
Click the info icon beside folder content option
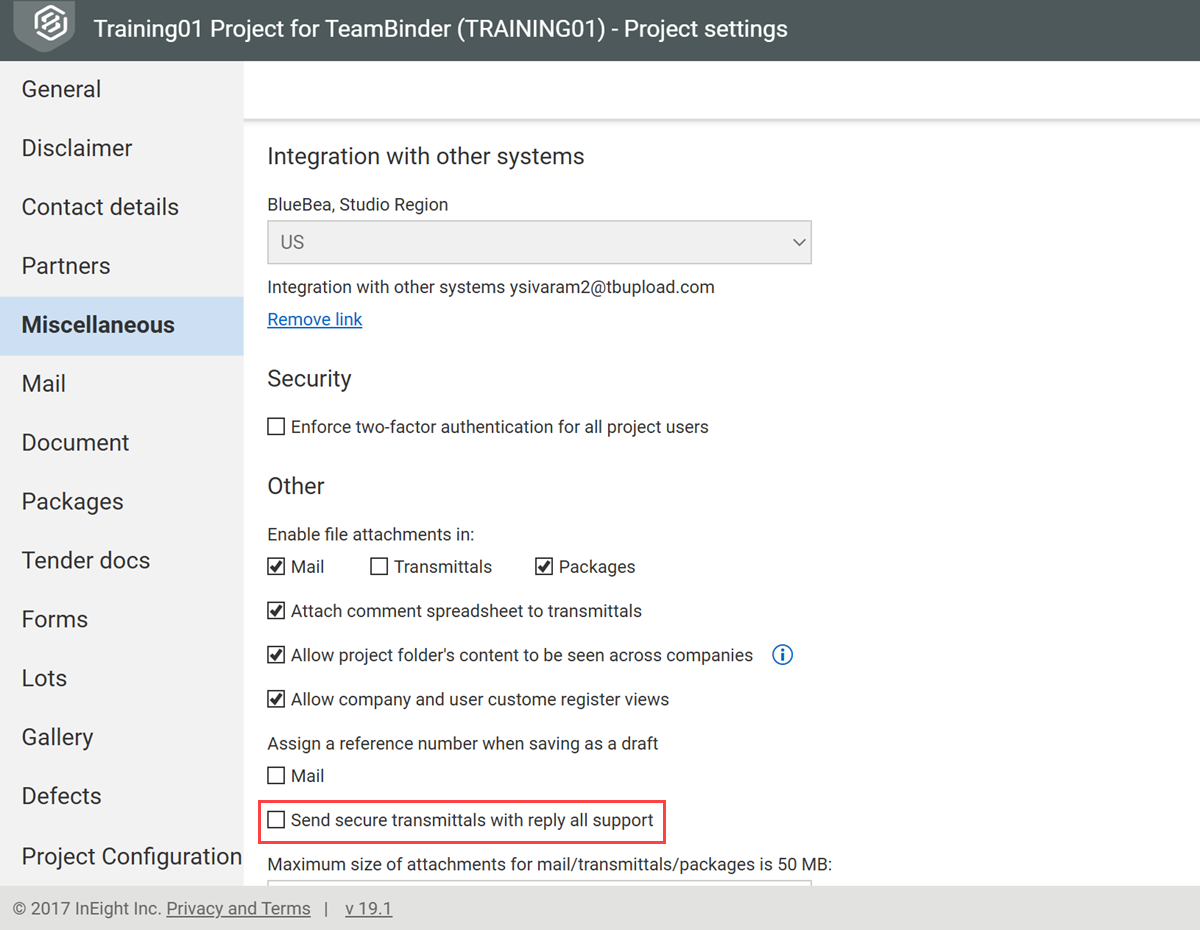[783, 655]
